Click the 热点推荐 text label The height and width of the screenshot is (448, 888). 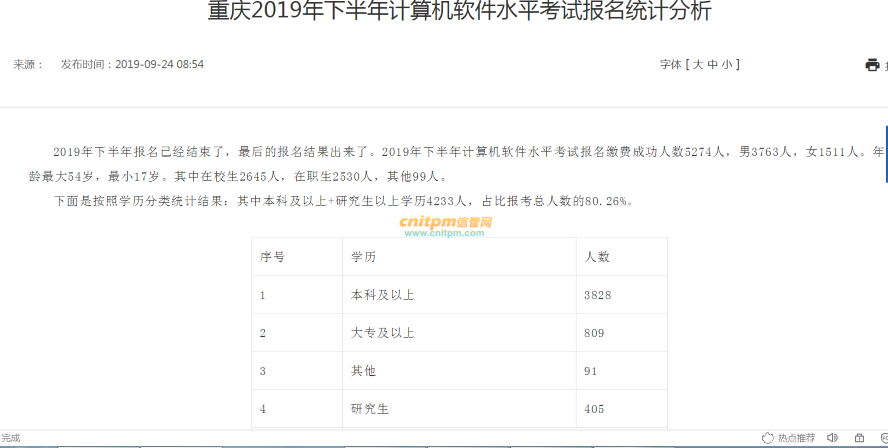click(796, 438)
